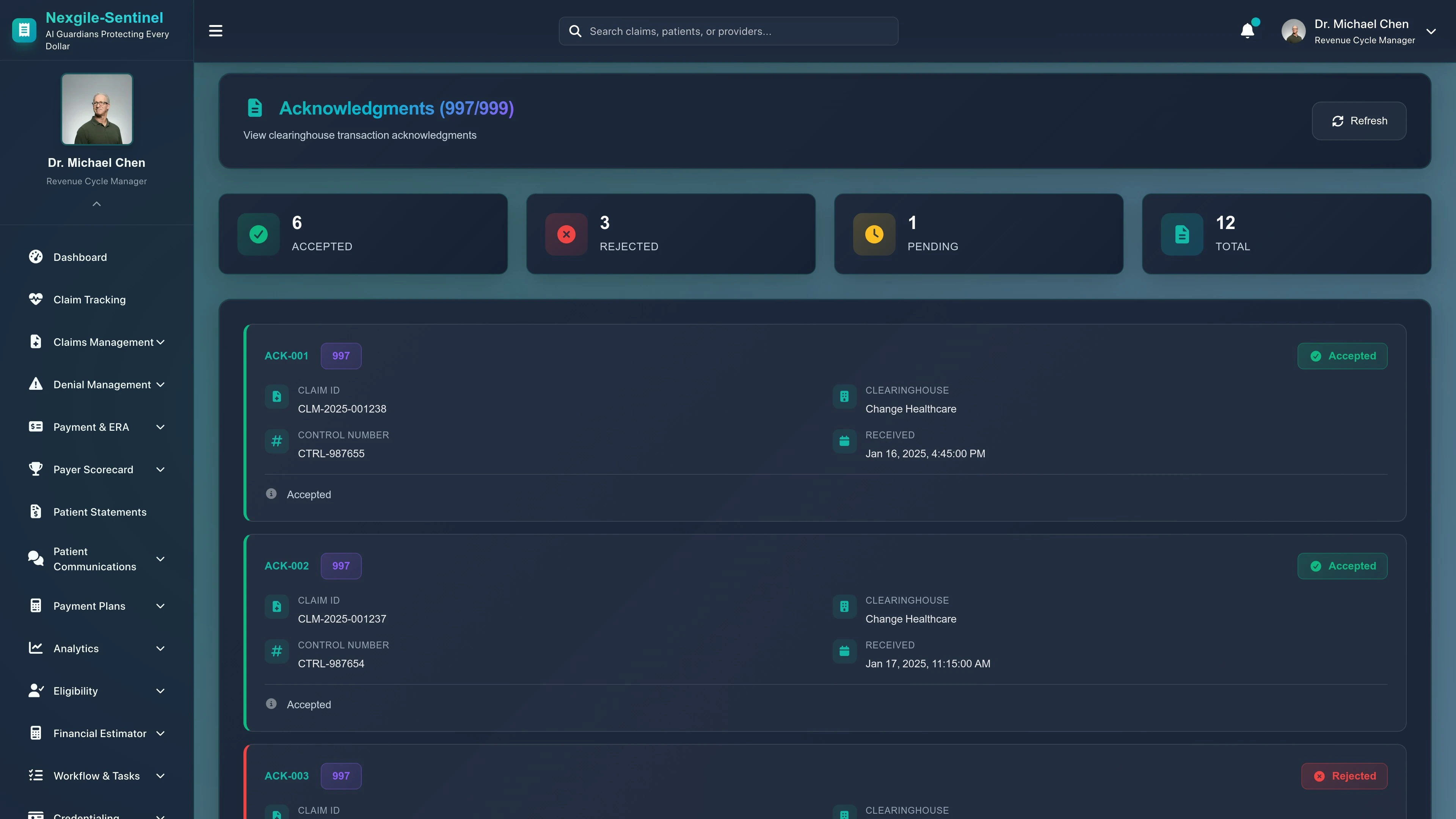Open the user account dropdown arrow
The image size is (1456, 819).
coord(1431,31)
